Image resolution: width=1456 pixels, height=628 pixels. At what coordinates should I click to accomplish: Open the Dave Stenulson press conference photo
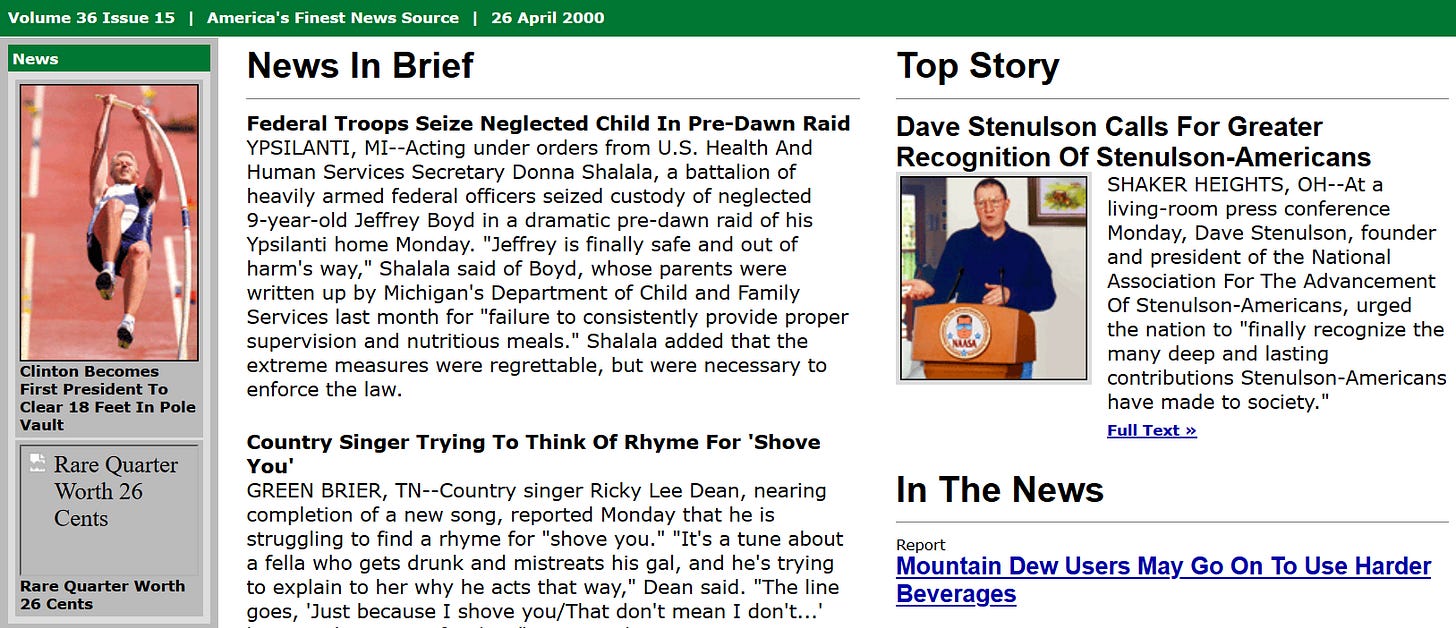[x=995, y=278]
